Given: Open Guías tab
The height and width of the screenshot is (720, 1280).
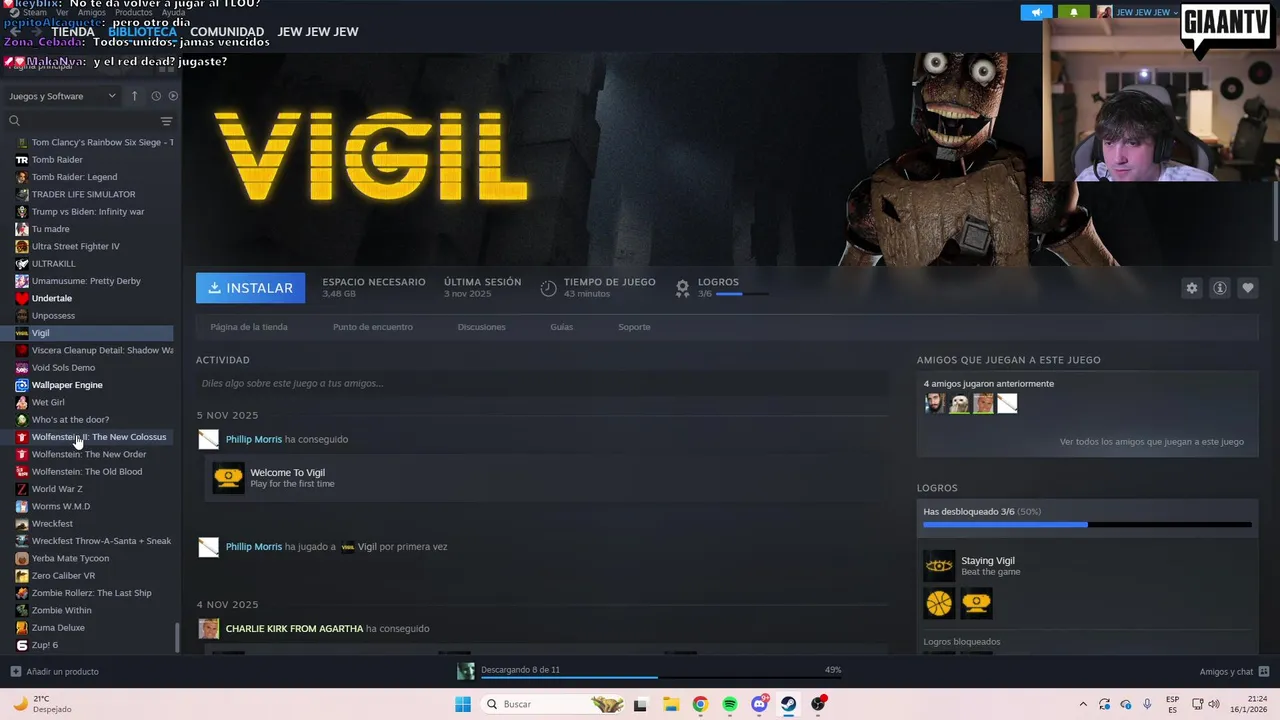Looking at the screenshot, I should (x=561, y=327).
